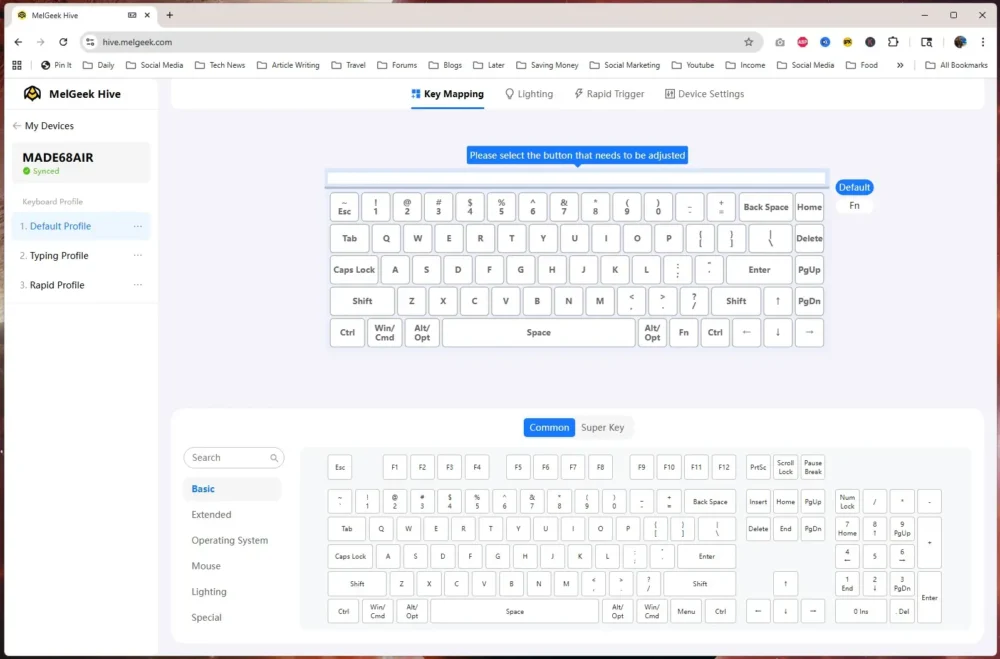This screenshot has width=1000, height=659.
Task: Open the Chrome apps grid icon
Action: point(17,65)
